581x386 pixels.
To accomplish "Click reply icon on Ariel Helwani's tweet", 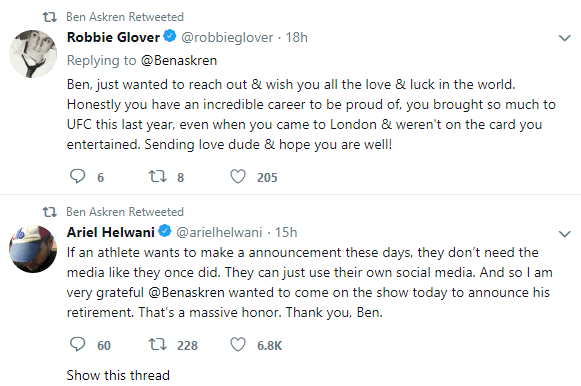I will [77, 345].
